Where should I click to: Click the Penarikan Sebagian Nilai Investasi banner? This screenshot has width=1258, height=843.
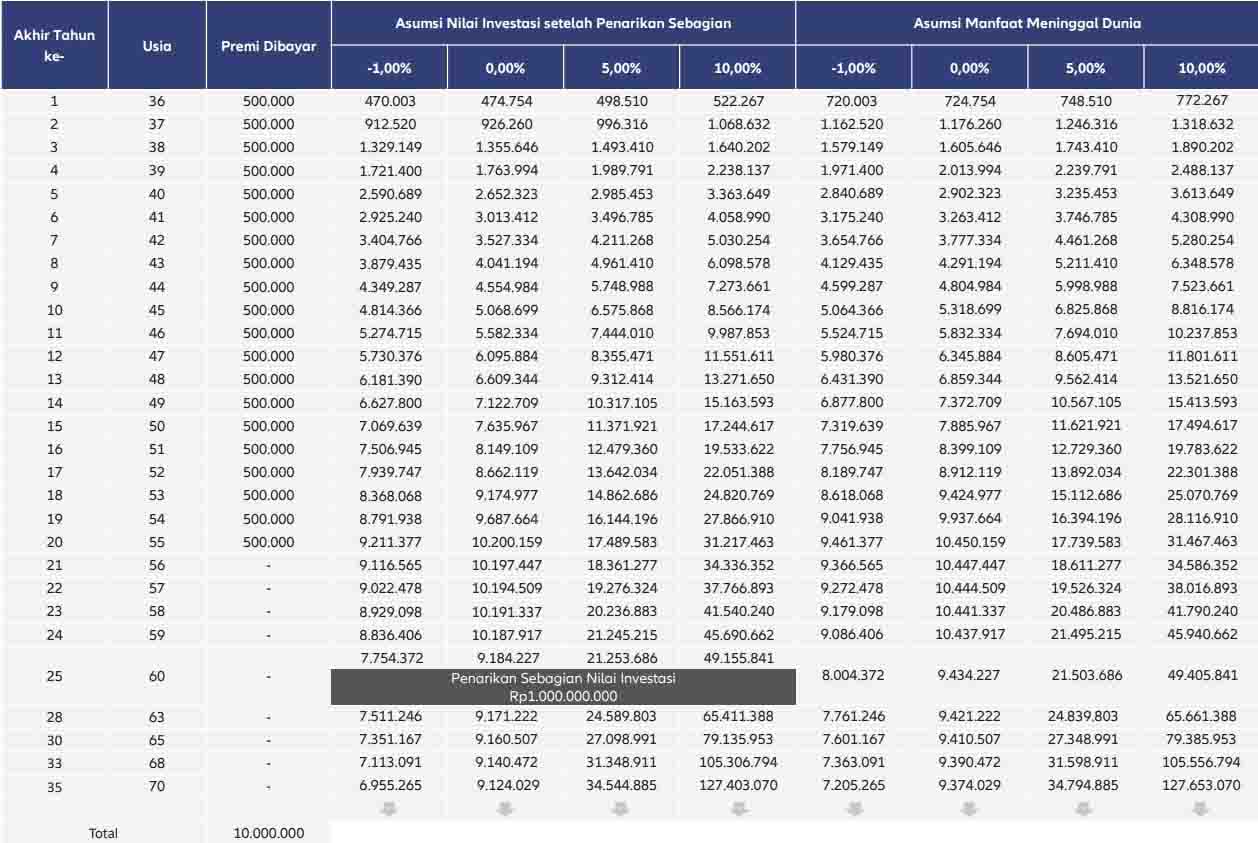tap(564, 687)
